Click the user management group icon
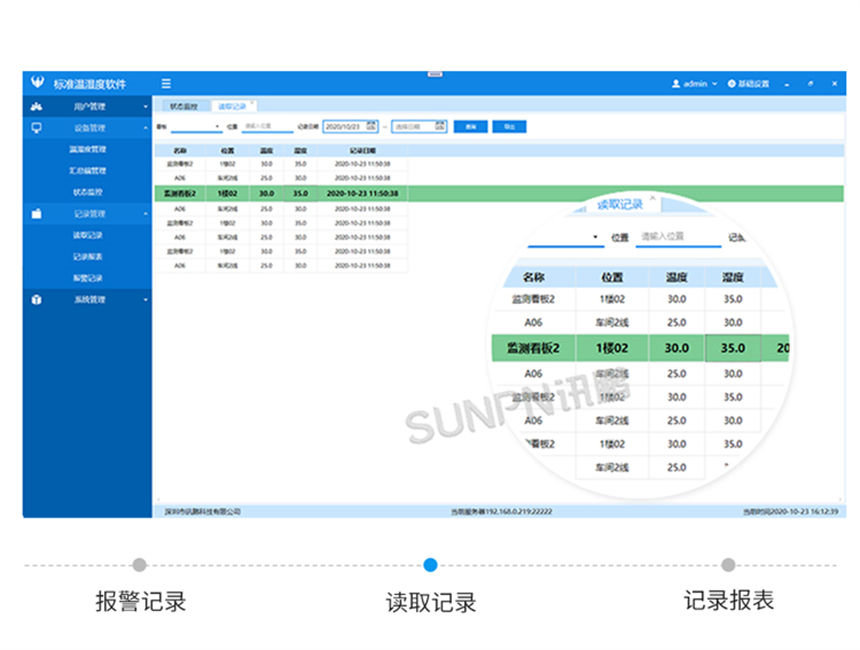 (38, 104)
